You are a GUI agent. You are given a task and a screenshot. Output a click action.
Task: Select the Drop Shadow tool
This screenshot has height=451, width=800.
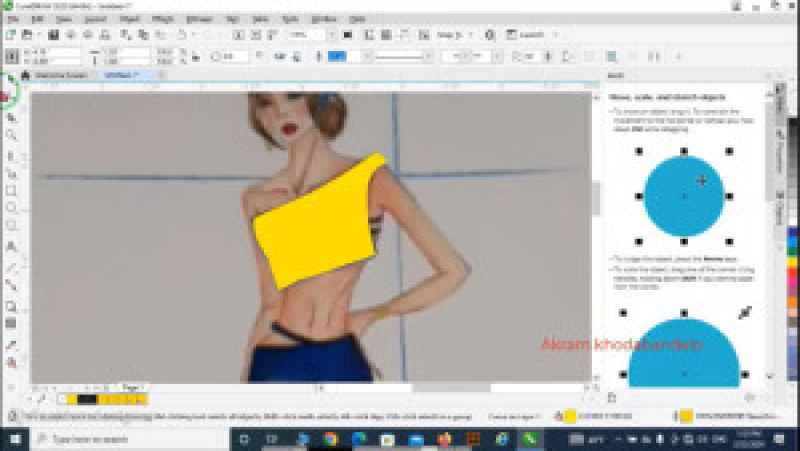coord(11,306)
